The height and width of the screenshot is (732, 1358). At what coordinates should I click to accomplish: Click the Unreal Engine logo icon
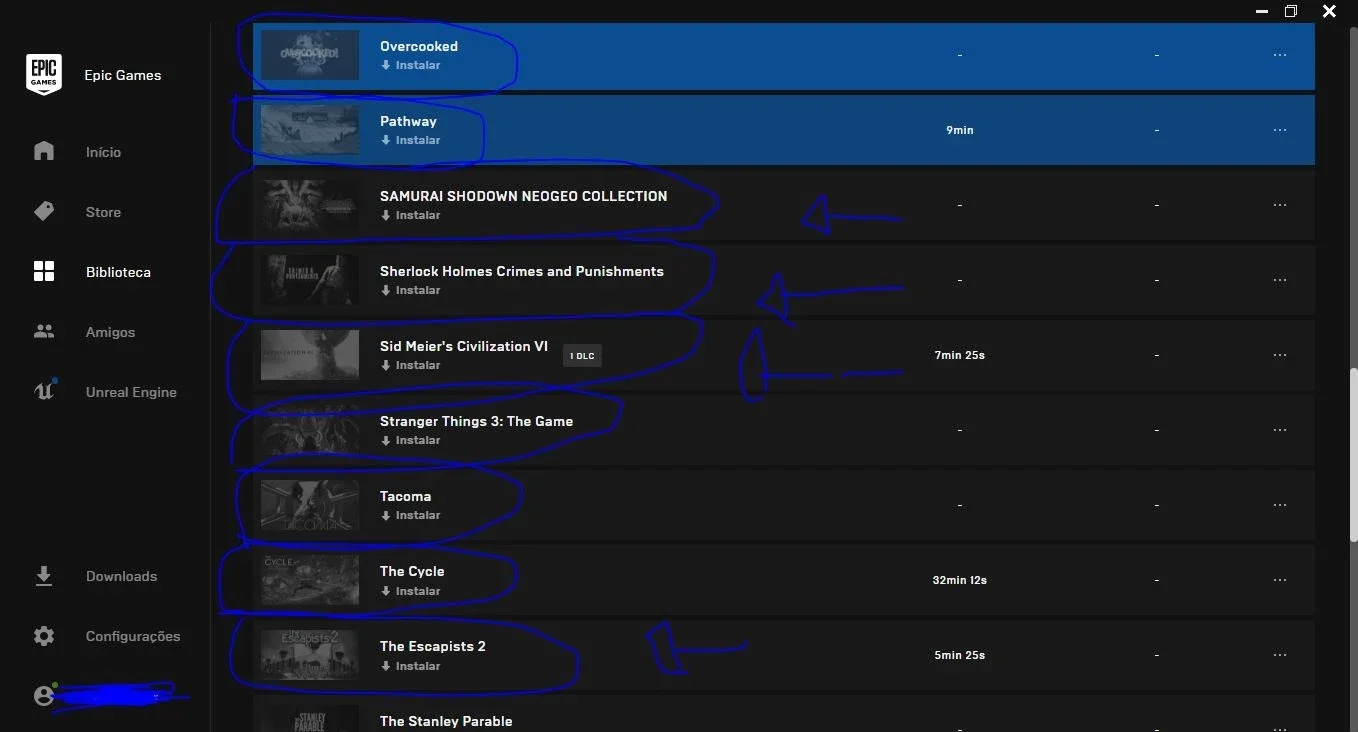(x=44, y=391)
